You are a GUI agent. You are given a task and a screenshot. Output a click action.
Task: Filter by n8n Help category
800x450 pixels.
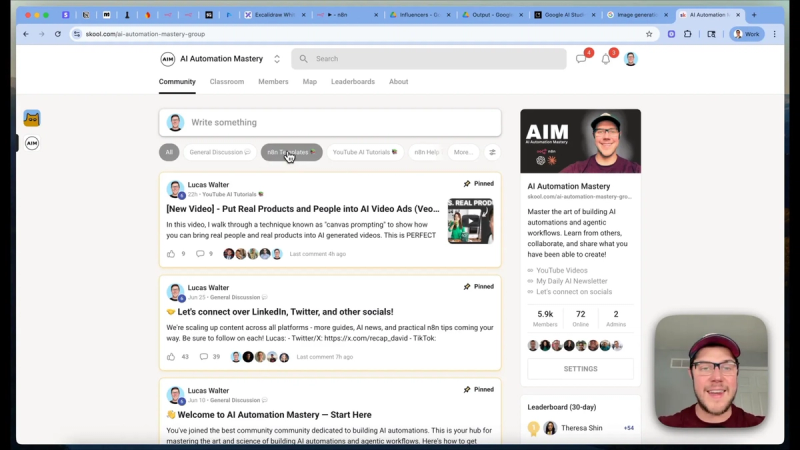pos(427,152)
